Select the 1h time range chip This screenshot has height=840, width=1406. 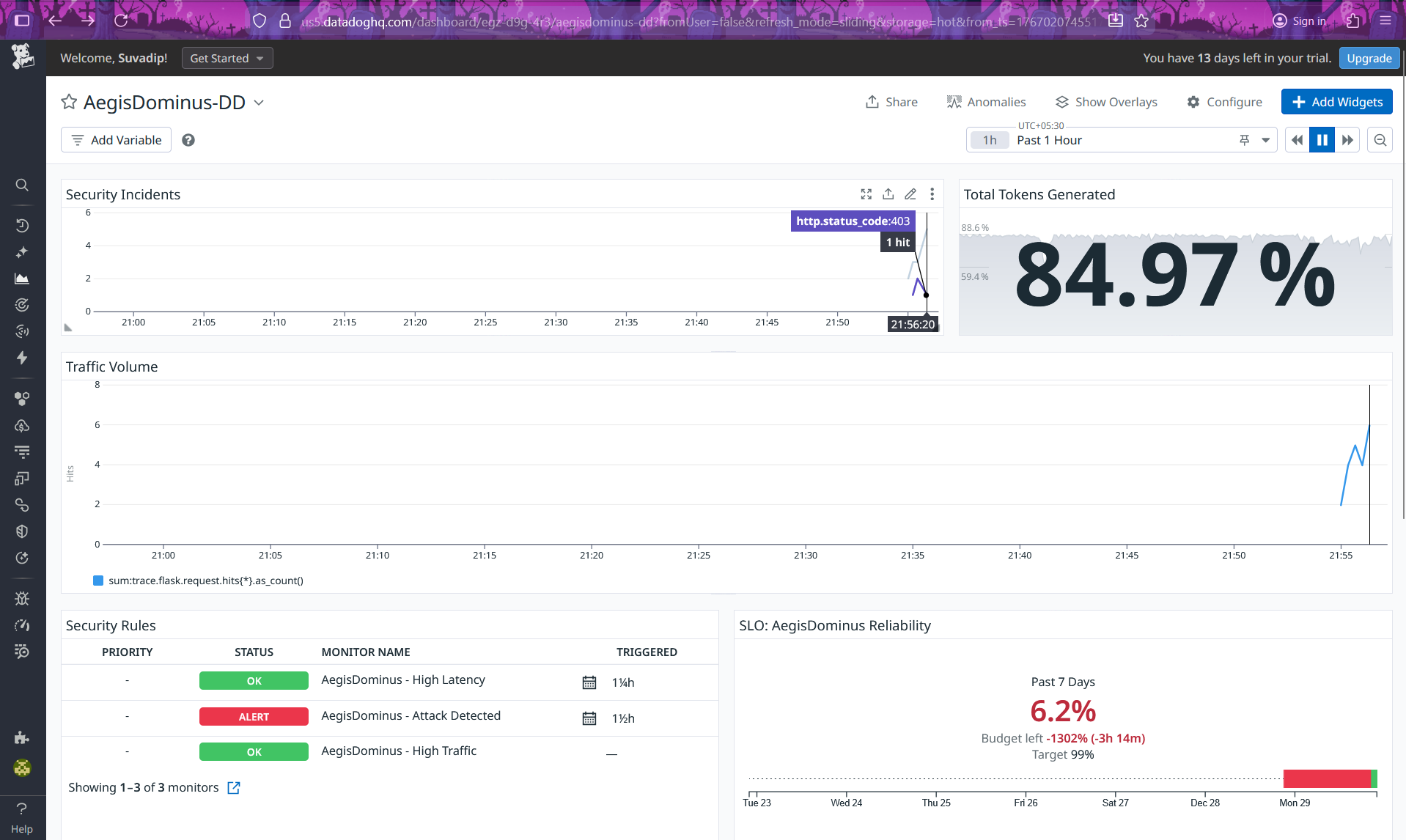click(x=990, y=140)
